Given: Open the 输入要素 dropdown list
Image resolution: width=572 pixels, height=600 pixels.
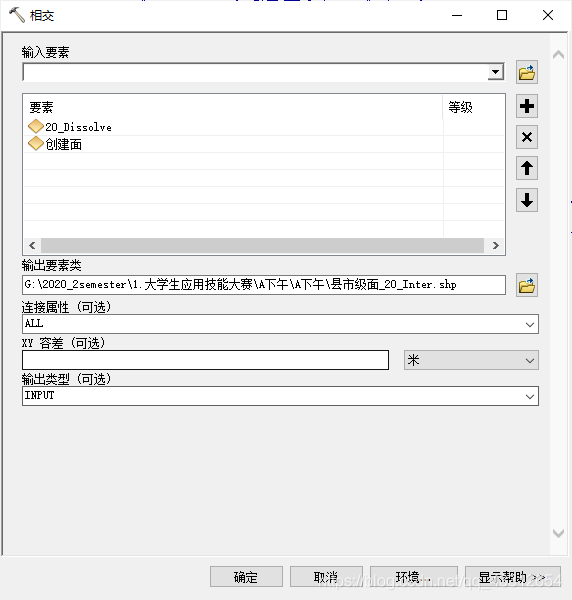Looking at the screenshot, I should 495,72.
